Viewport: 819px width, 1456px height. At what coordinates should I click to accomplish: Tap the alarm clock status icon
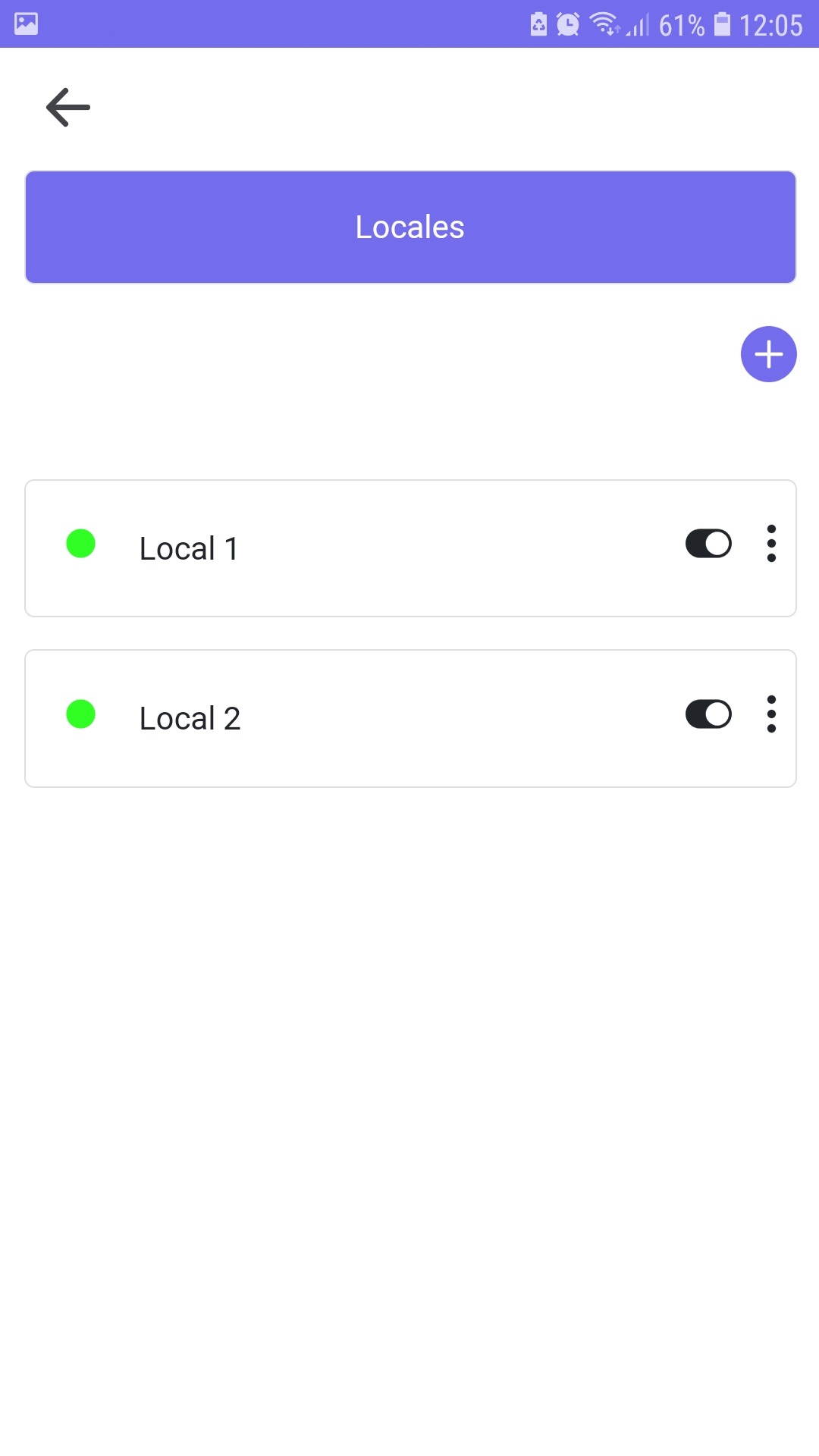click(568, 24)
